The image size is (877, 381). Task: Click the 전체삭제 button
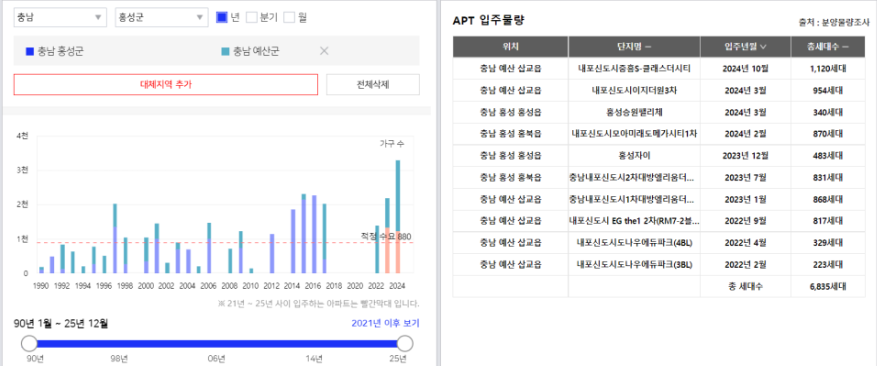[x=373, y=84]
